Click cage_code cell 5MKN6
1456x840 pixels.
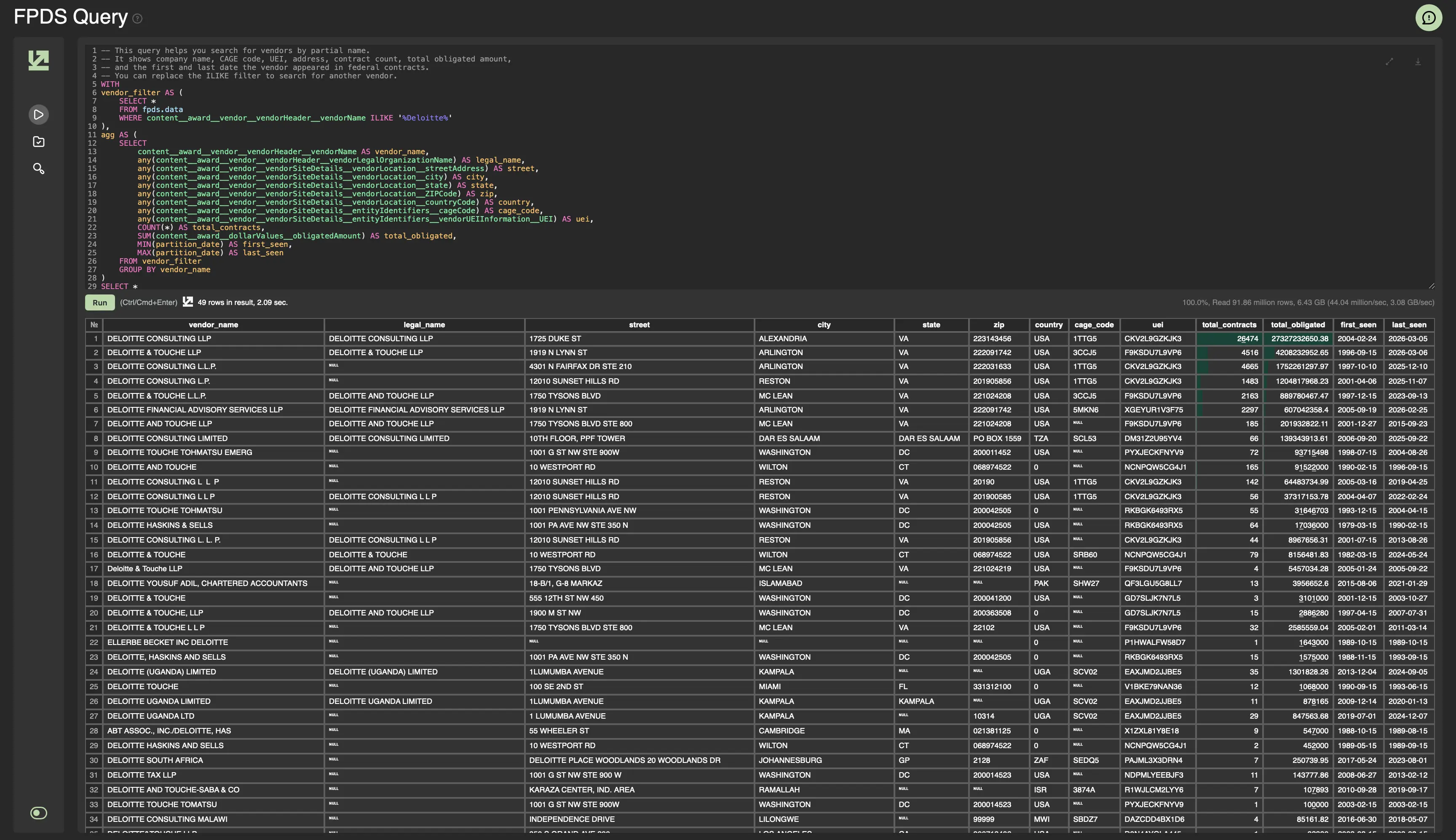(1094, 409)
